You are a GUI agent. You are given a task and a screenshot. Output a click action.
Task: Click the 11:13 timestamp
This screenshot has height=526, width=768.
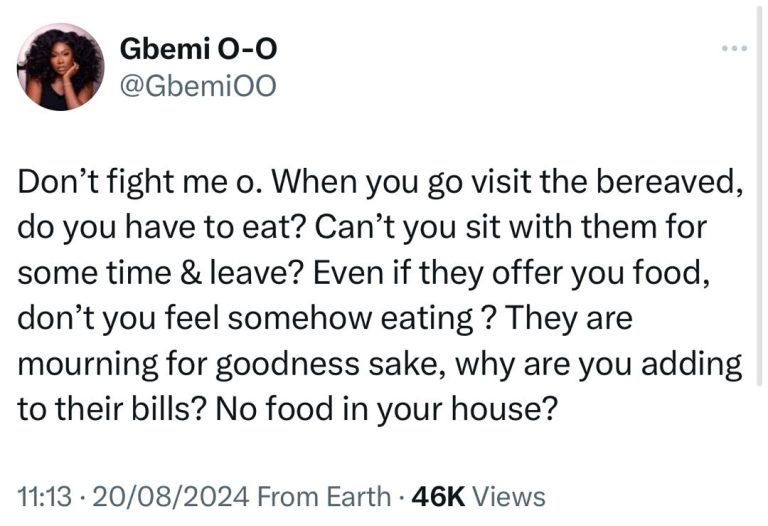[41, 496]
